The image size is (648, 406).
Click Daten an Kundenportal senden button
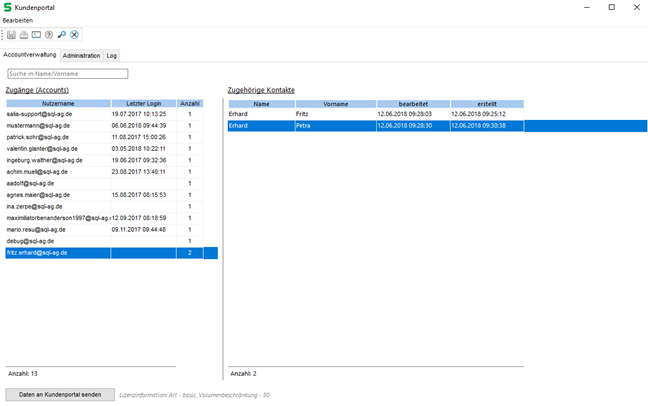pyautogui.click(x=60, y=395)
